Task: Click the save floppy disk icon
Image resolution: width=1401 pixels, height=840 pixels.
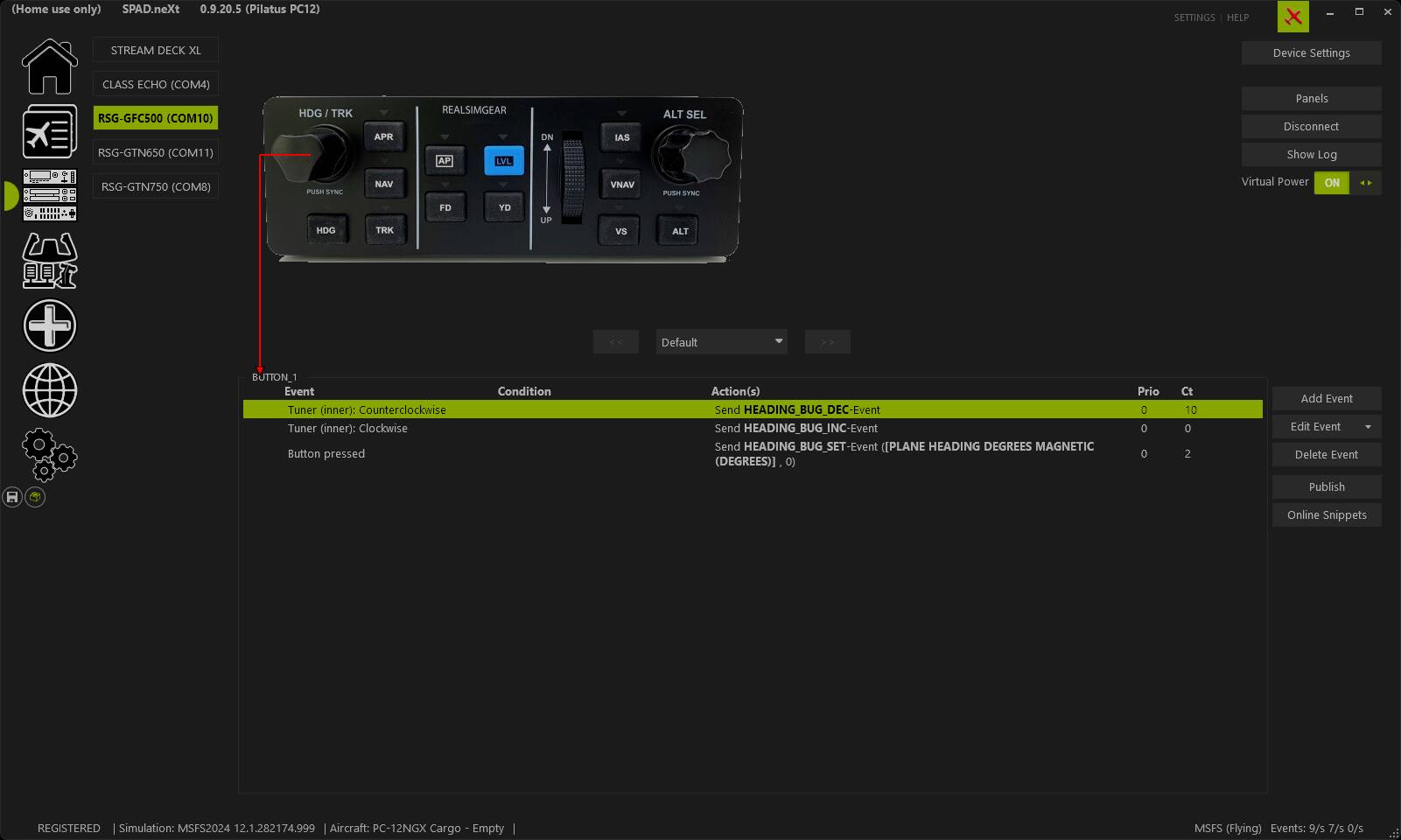Action: [x=12, y=497]
